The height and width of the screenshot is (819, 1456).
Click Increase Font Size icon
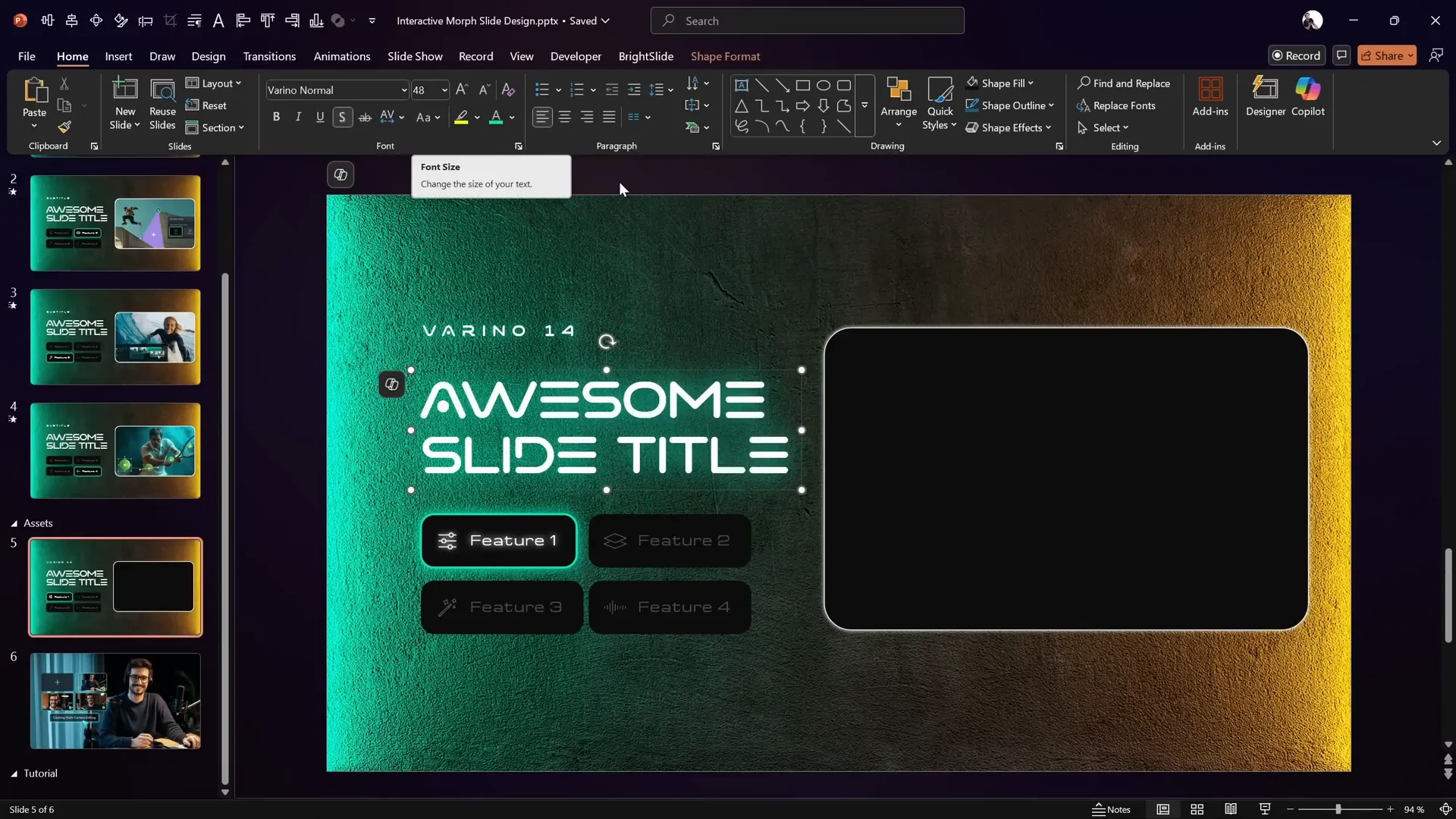[x=461, y=89]
